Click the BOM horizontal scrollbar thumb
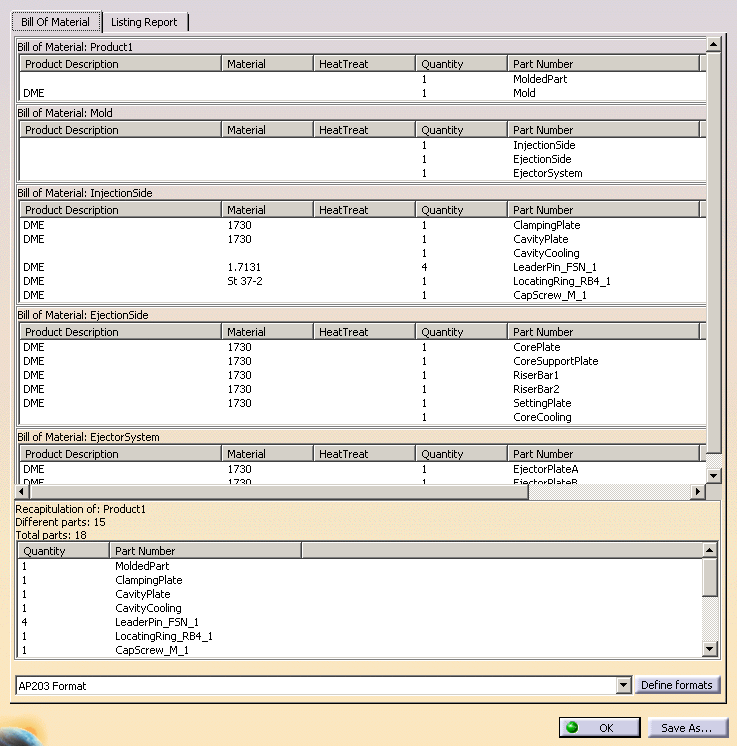Viewport: 737px width, 746px height. tap(279, 491)
